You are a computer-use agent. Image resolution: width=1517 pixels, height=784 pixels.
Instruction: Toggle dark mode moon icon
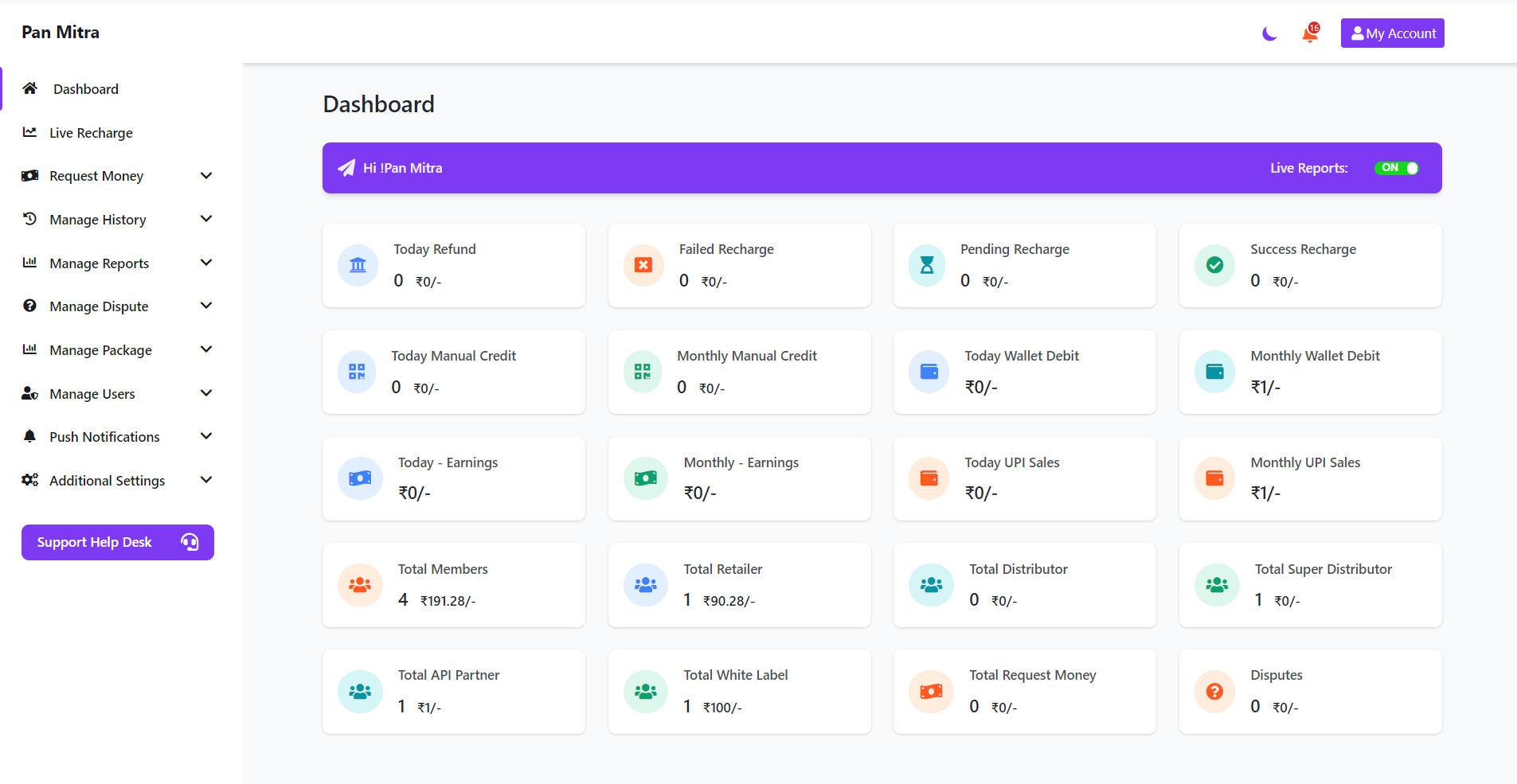pyautogui.click(x=1269, y=33)
